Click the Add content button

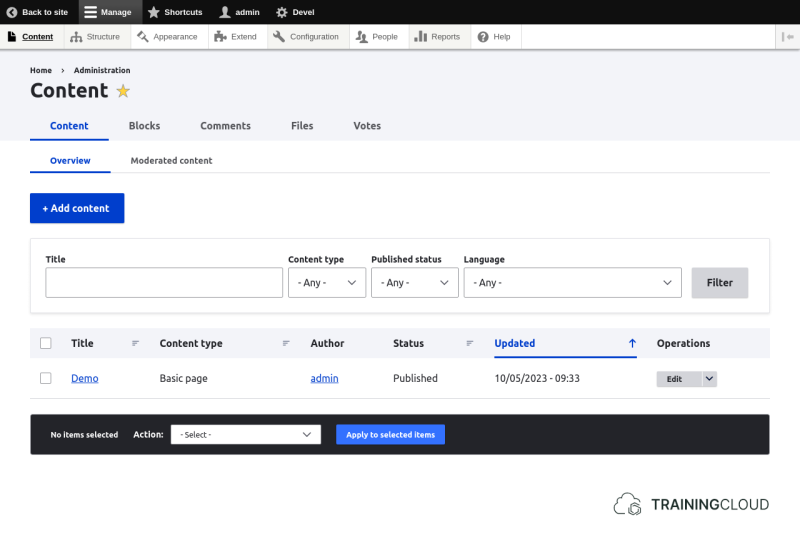[77, 208]
